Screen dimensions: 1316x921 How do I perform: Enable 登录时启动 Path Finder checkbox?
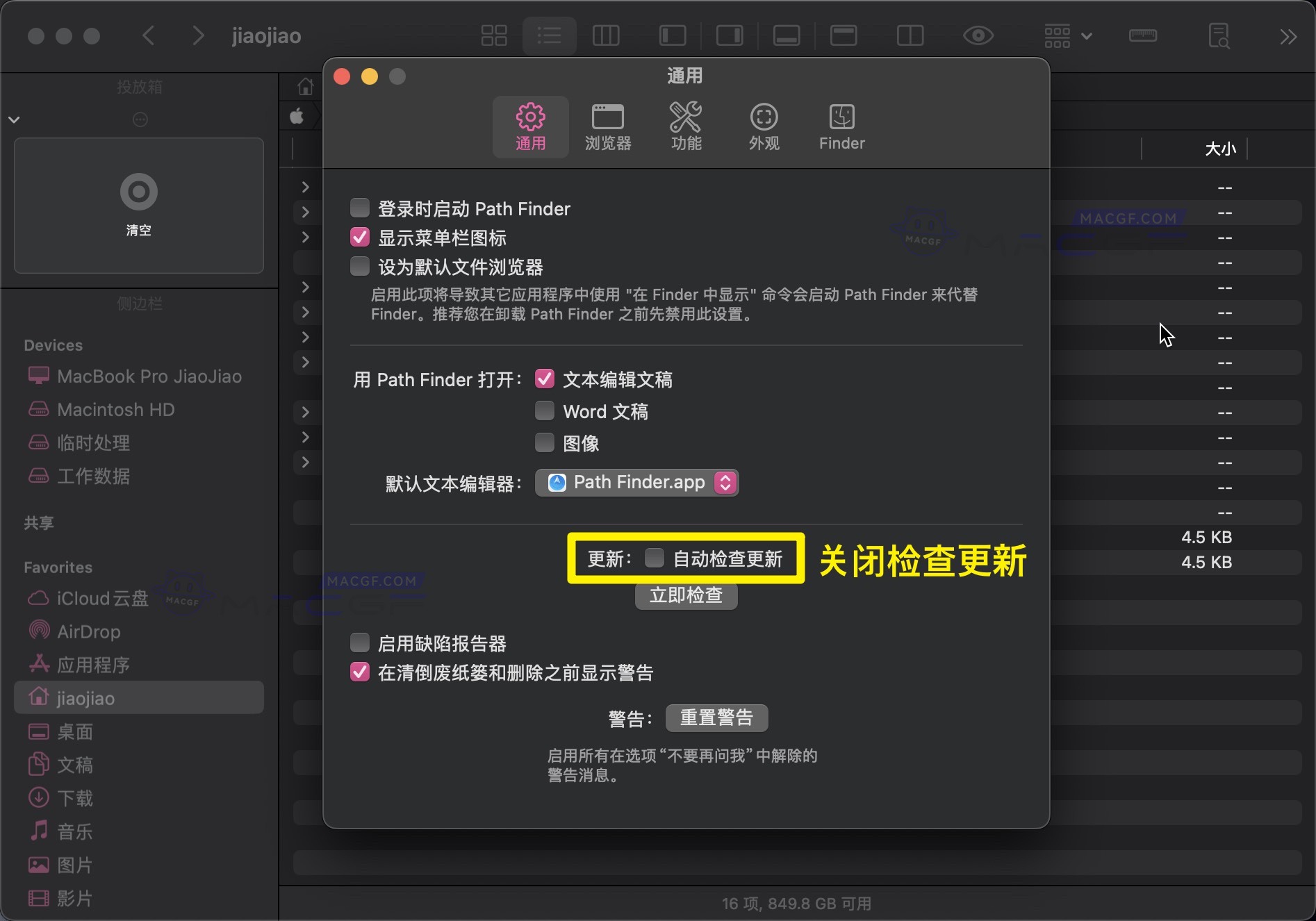tap(359, 207)
